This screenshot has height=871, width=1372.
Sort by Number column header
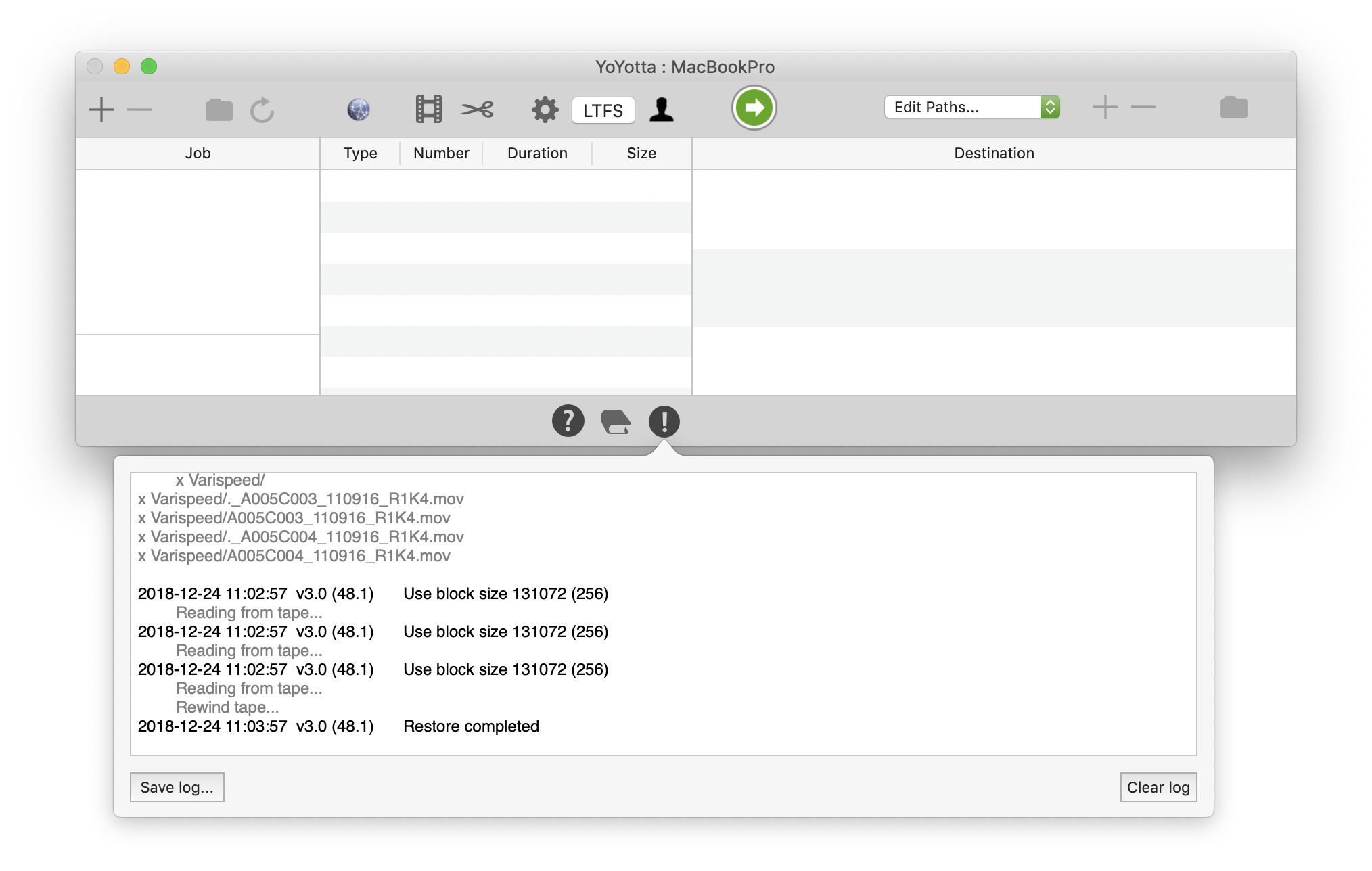click(441, 153)
